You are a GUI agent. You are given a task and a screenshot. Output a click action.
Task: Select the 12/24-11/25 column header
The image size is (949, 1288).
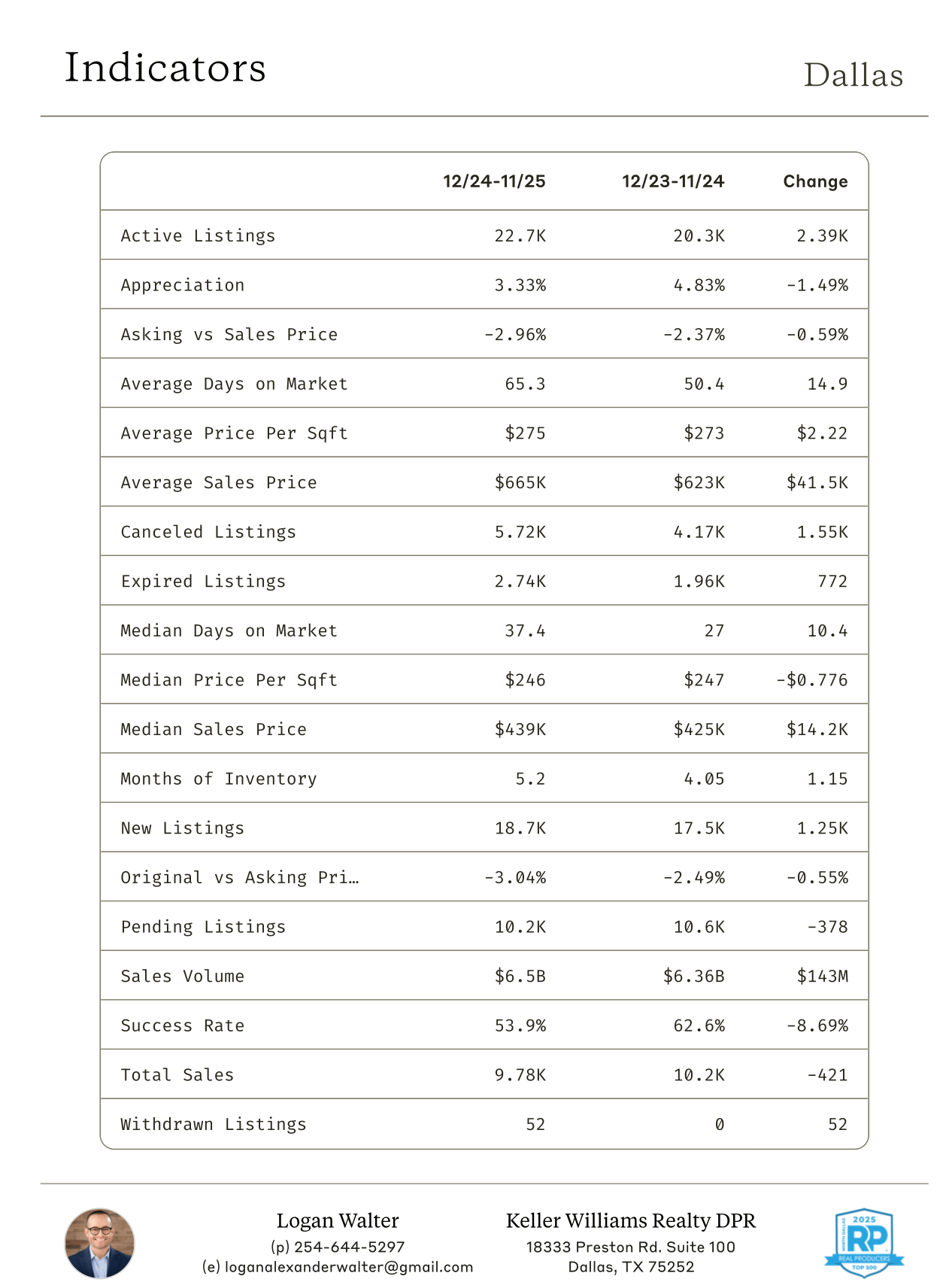tap(494, 181)
